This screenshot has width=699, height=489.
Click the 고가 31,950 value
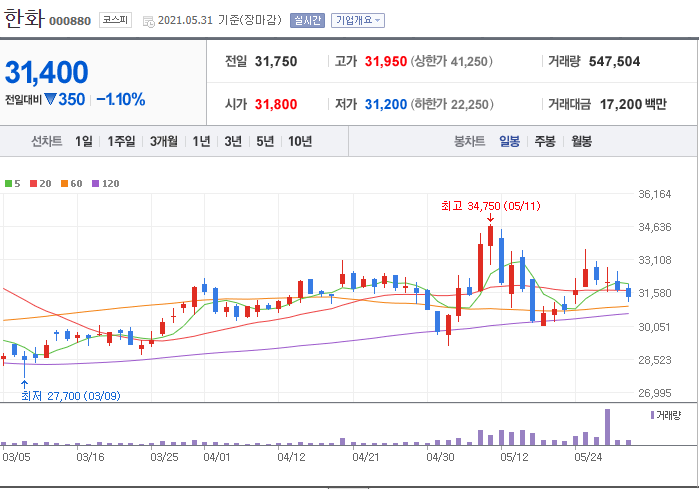[x=386, y=62]
